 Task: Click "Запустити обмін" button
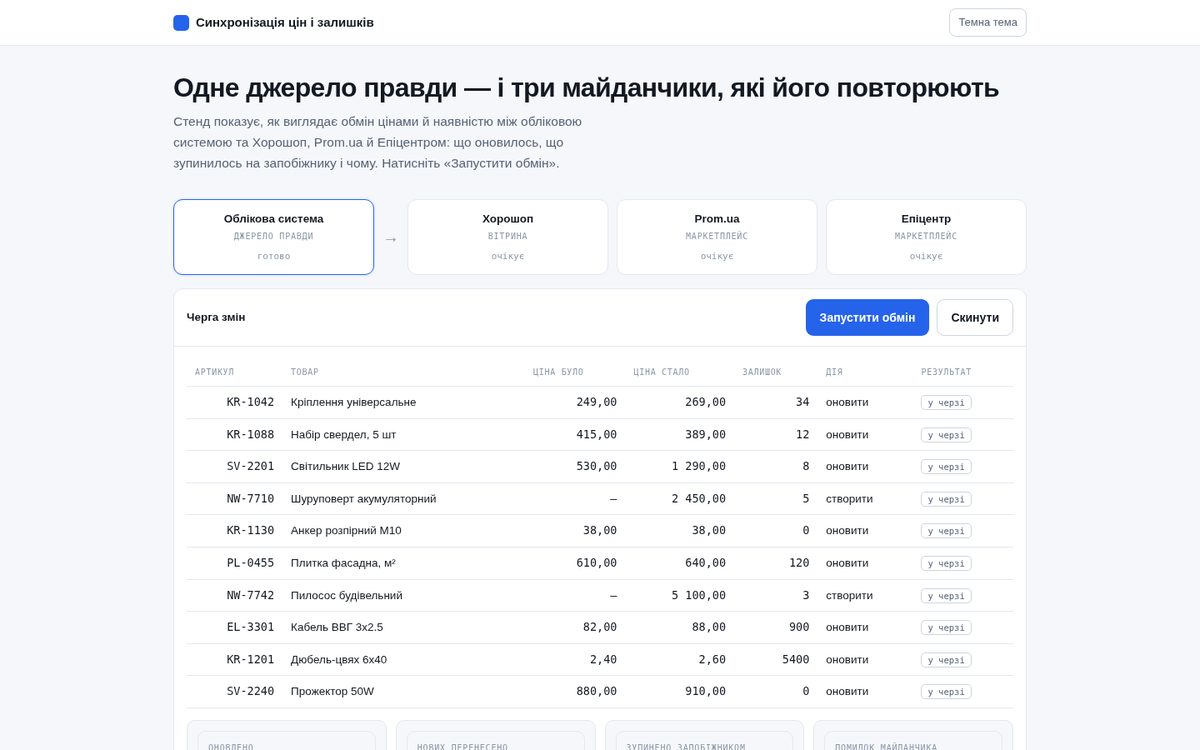click(x=867, y=317)
